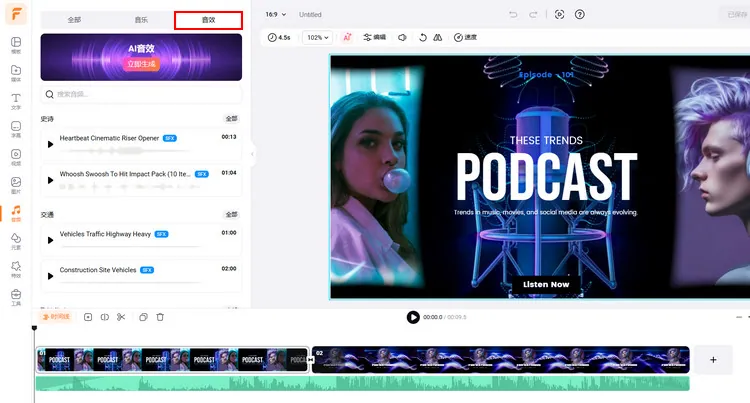This screenshot has width=750, height=403.
Task: Select THESE TRENDS text on canvas
Action: 546,141
